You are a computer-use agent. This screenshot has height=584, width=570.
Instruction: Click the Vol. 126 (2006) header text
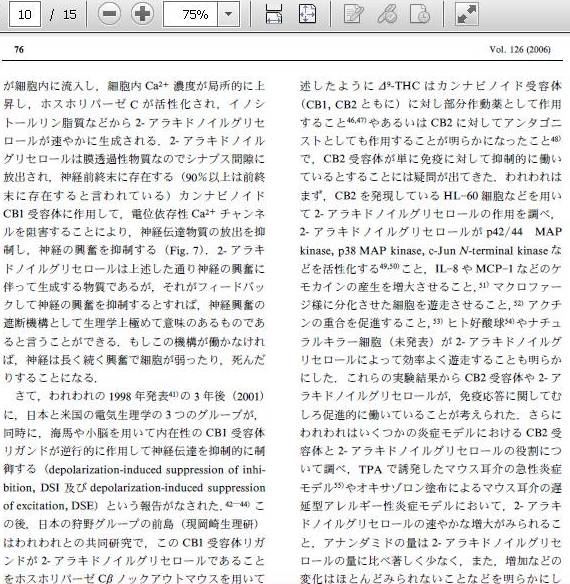click(x=520, y=50)
